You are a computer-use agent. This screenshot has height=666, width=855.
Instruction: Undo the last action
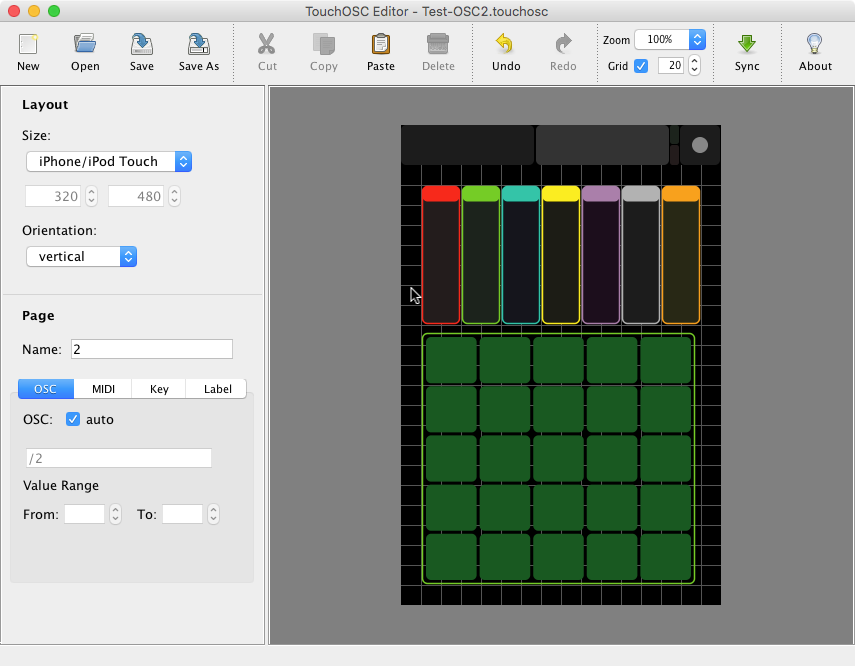[506, 45]
